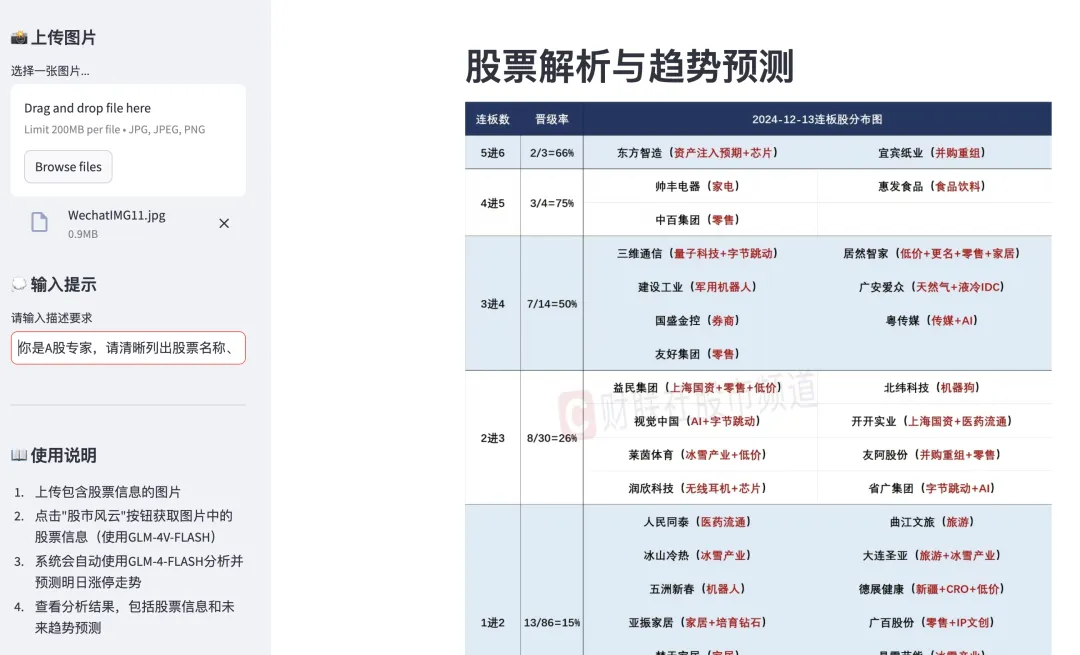Image resolution: width=1080 pixels, height=655 pixels.
Task: Click the 请输入描述要求 label
Action: (52, 318)
